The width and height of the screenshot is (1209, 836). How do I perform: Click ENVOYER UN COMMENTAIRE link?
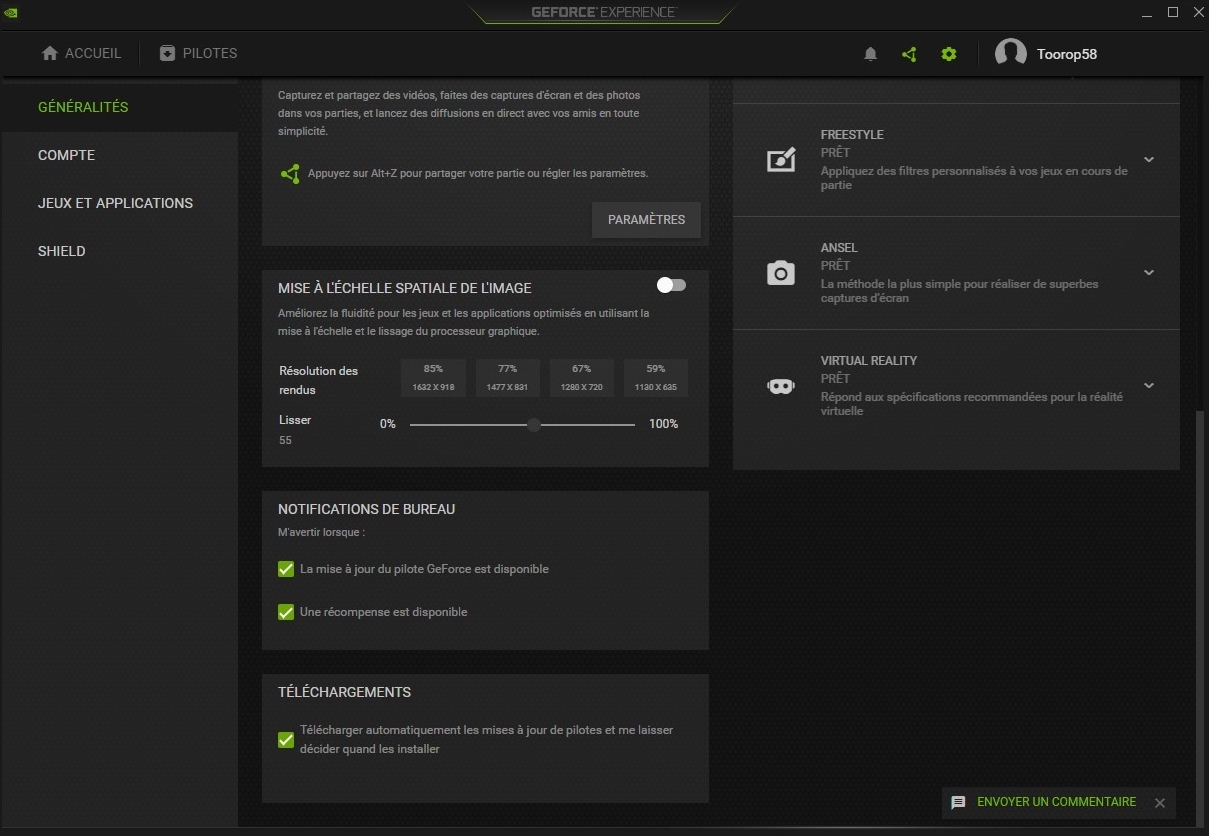click(1056, 802)
